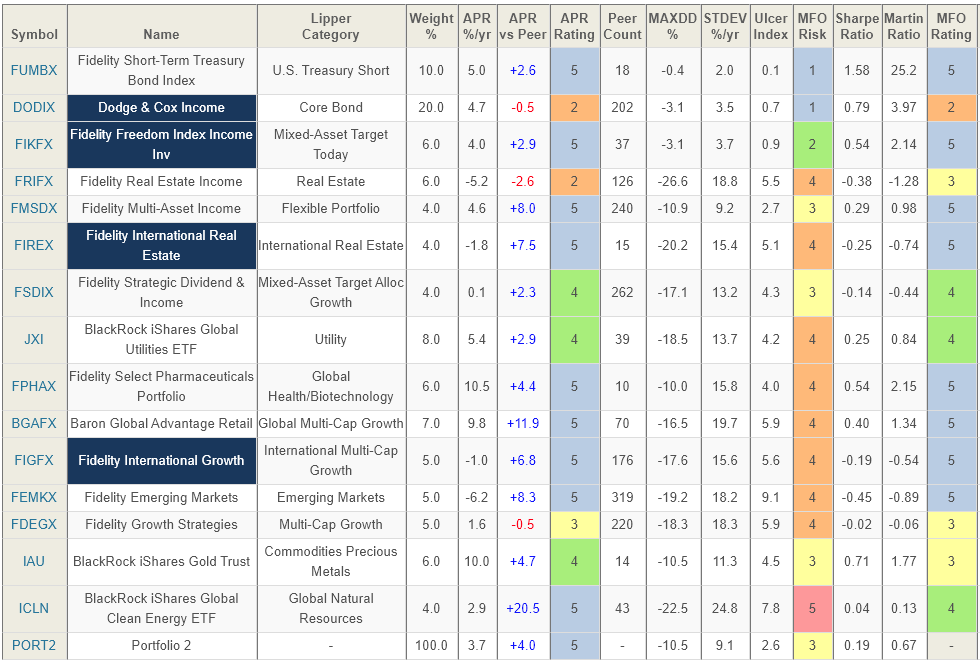Open the FEMKX Fidelity Emerging Markets ticker
Viewport: 980px width, 662px height.
coord(34,497)
